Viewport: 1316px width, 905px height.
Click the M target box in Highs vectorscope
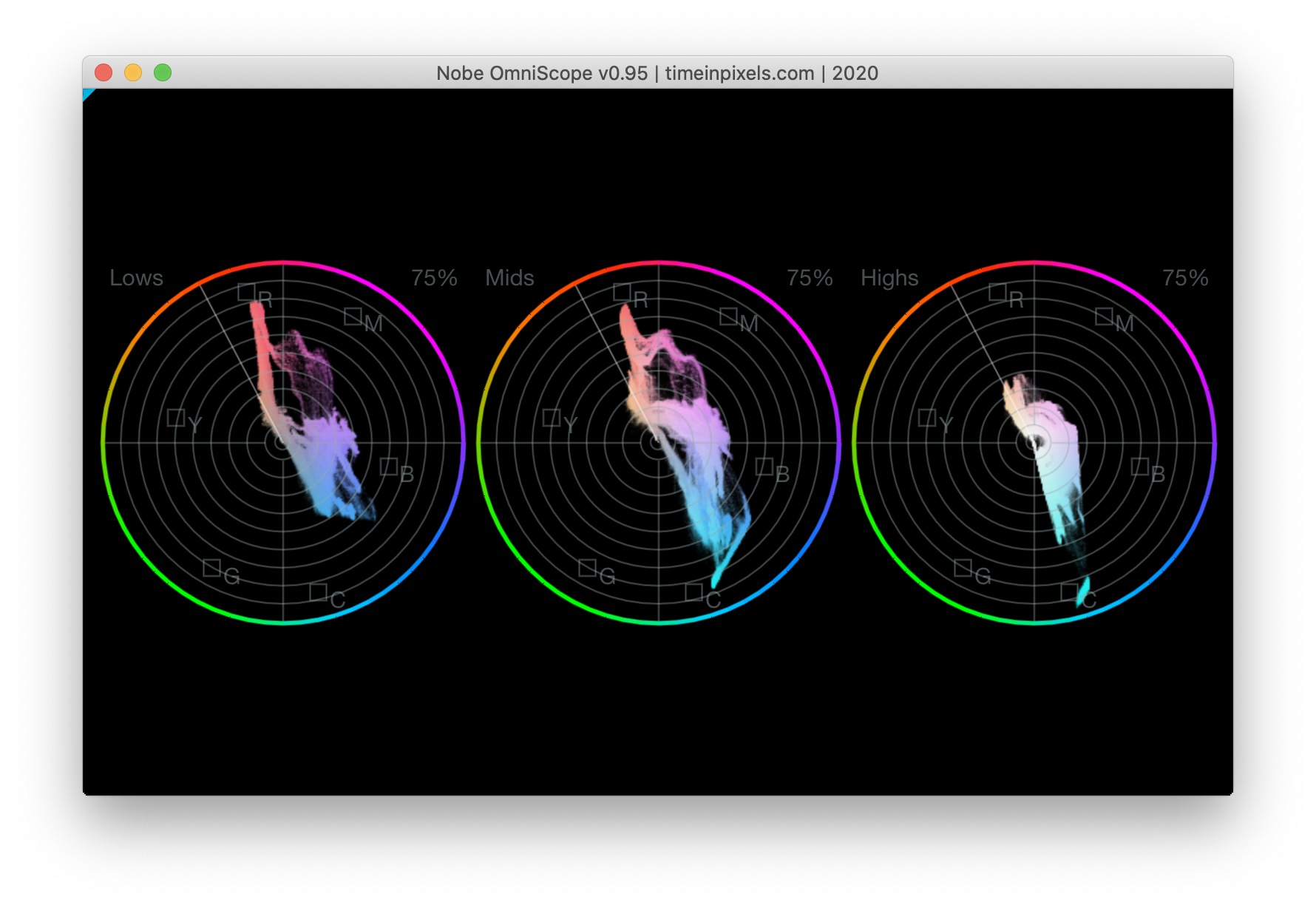[1104, 316]
